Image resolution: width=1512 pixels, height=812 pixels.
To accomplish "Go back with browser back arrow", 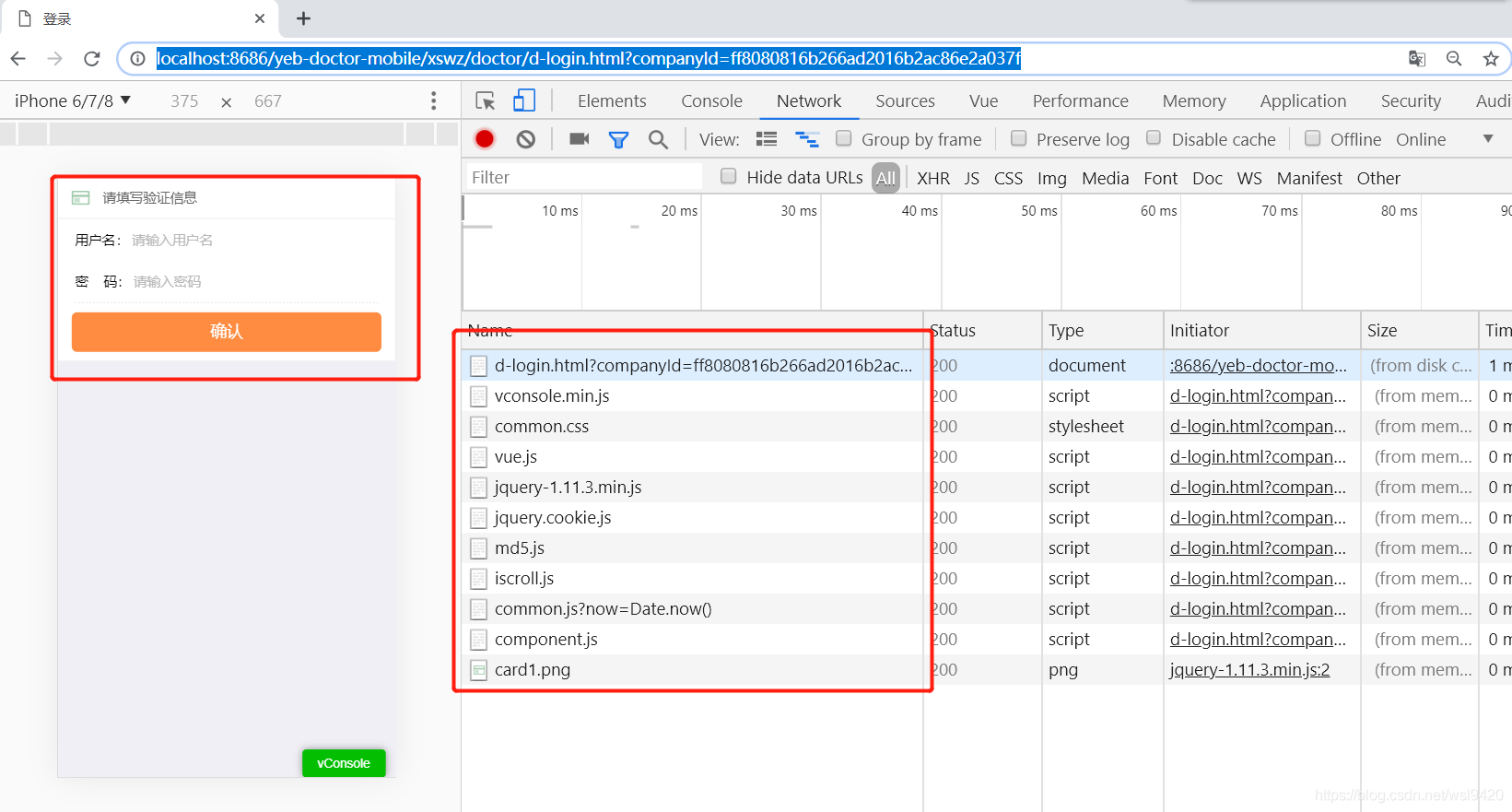I will pos(18,59).
